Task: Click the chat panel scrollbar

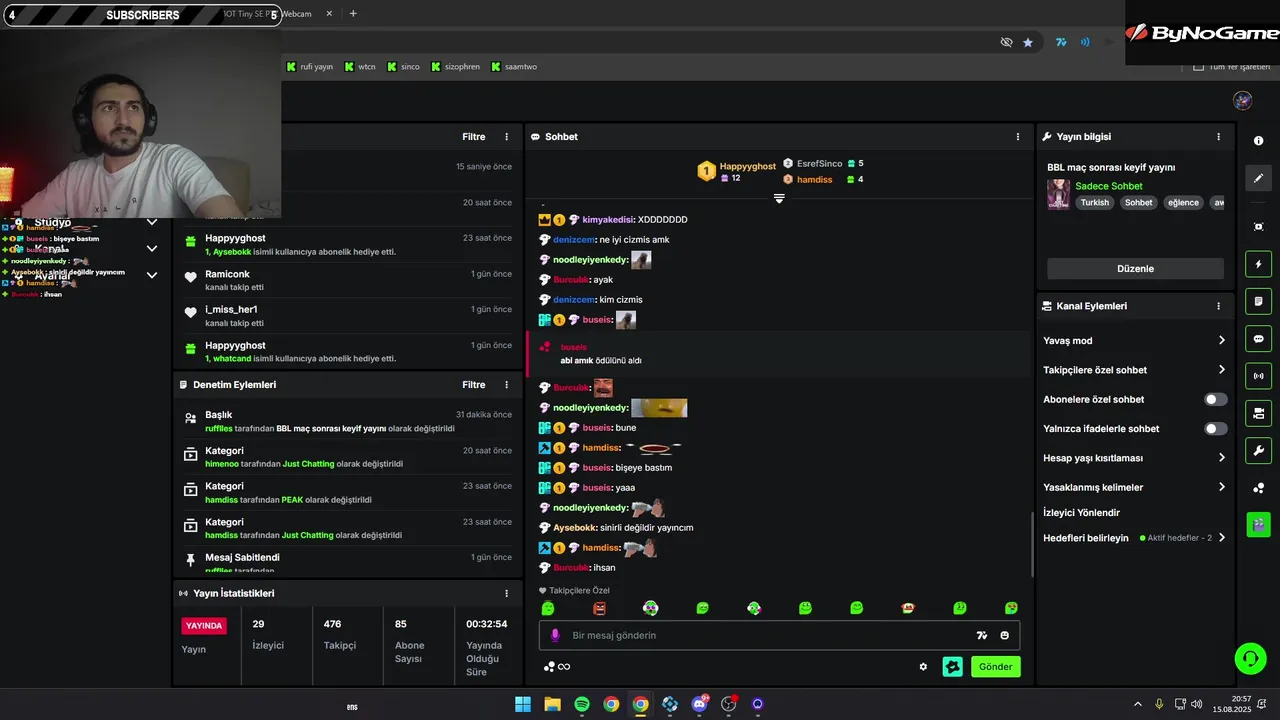Action: point(1032,543)
